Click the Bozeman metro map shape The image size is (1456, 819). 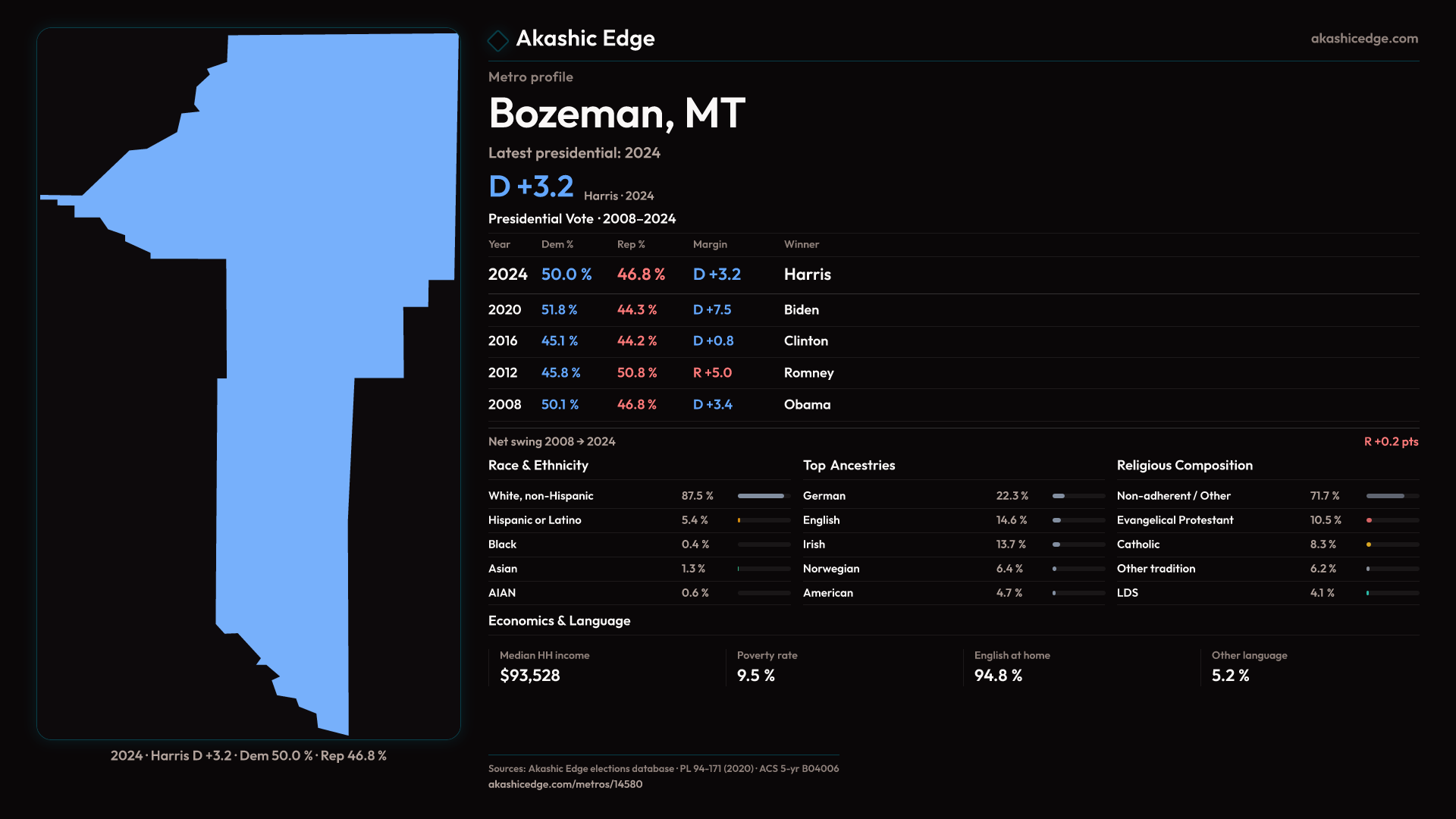pos(318,303)
